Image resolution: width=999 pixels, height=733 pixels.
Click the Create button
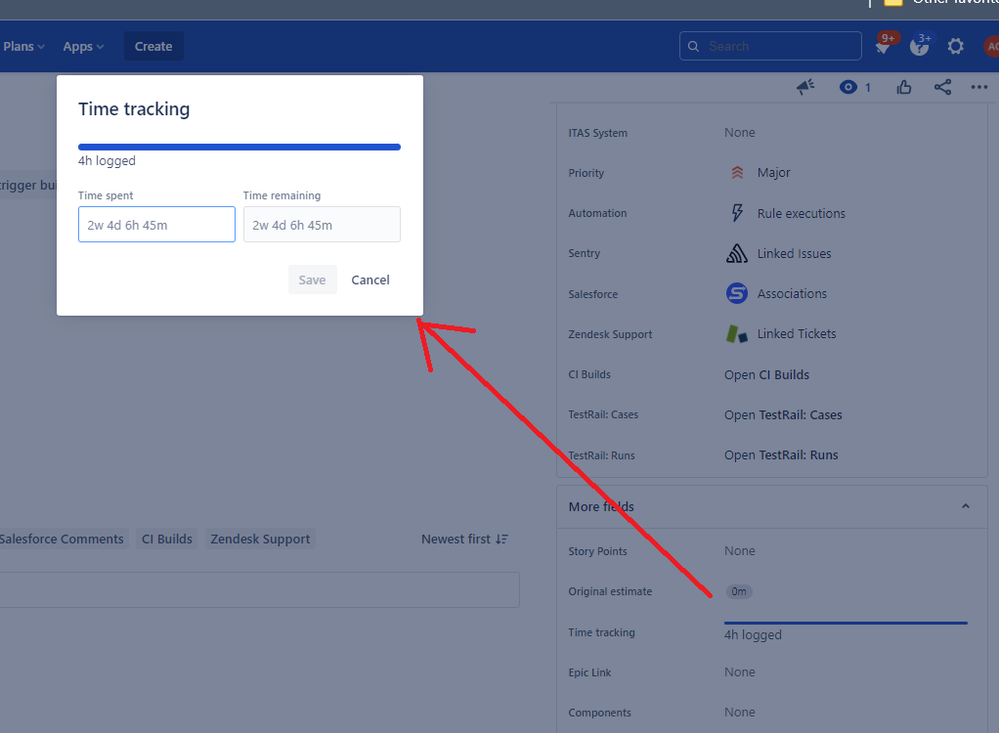(154, 47)
